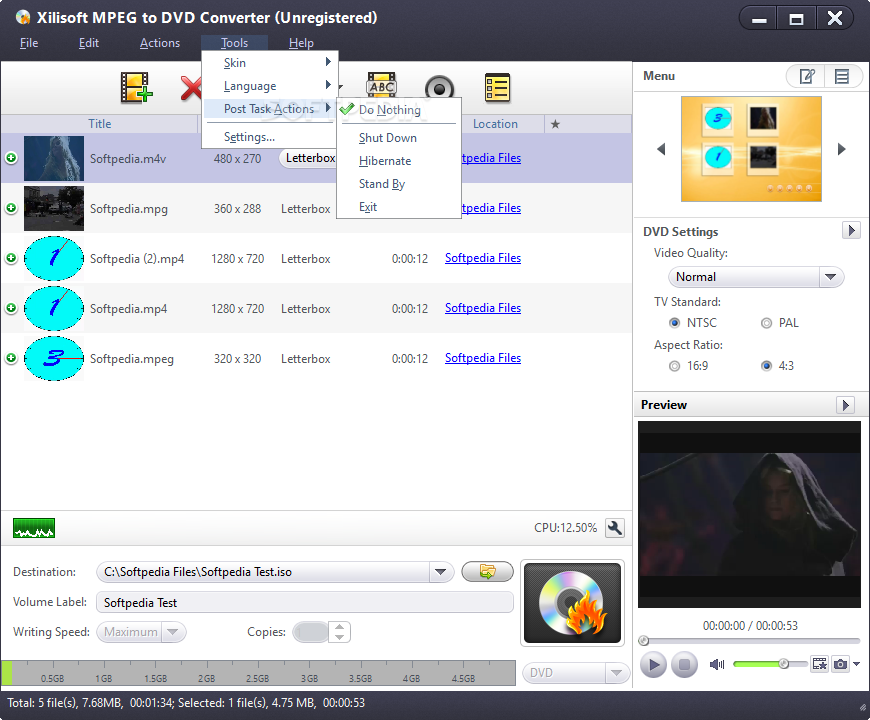This screenshot has height=720, width=870.
Task: Click green plus icon next to Softpedia.mpeg
Action: point(11,358)
